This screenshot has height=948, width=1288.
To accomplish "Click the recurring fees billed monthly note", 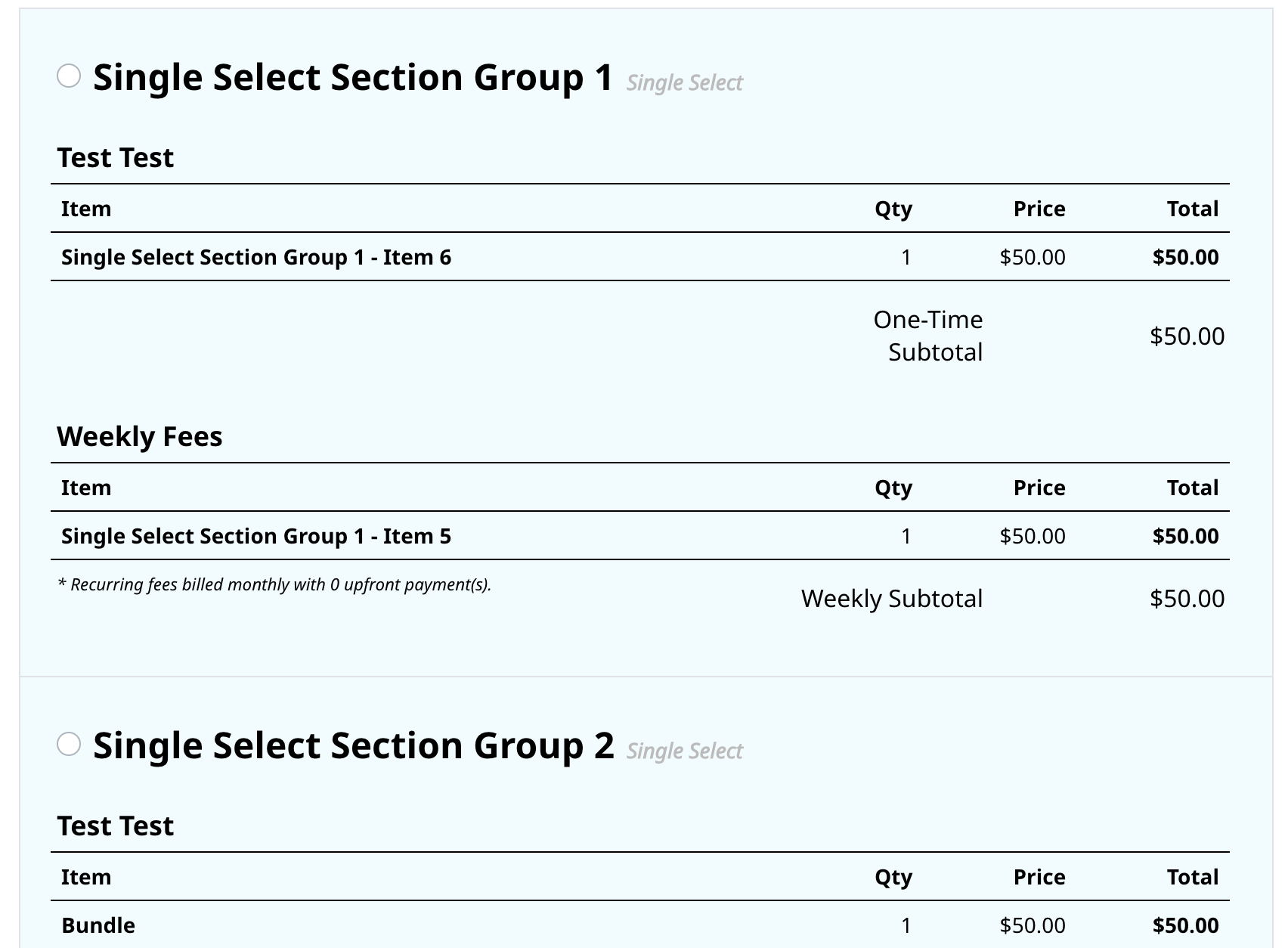I will [x=274, y=584].
